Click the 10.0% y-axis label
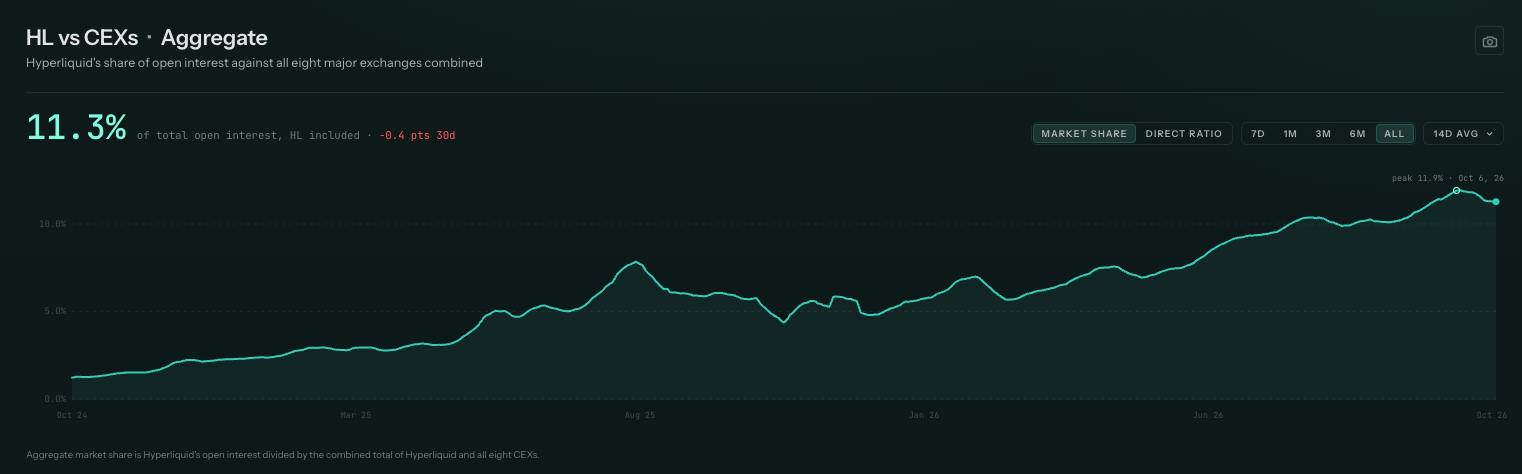This screenshot has height=474, width=1522. [53, 224]
